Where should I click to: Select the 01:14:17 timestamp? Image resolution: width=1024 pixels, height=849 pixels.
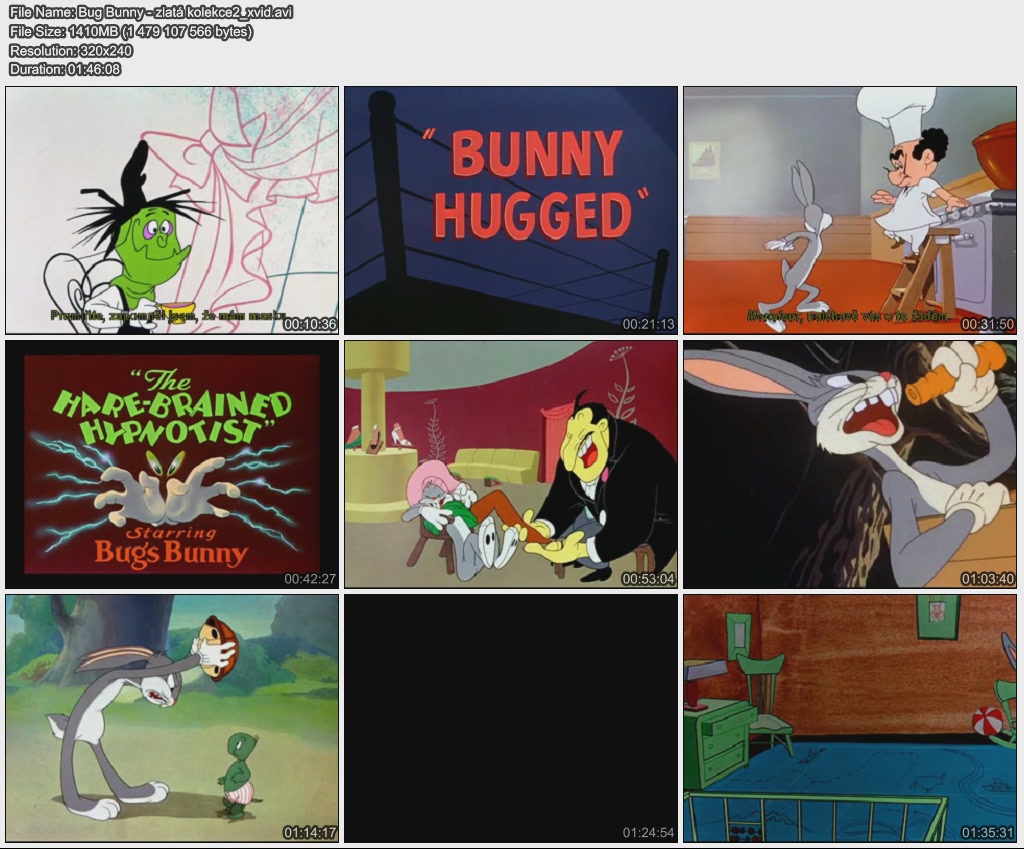click(310, 832)
